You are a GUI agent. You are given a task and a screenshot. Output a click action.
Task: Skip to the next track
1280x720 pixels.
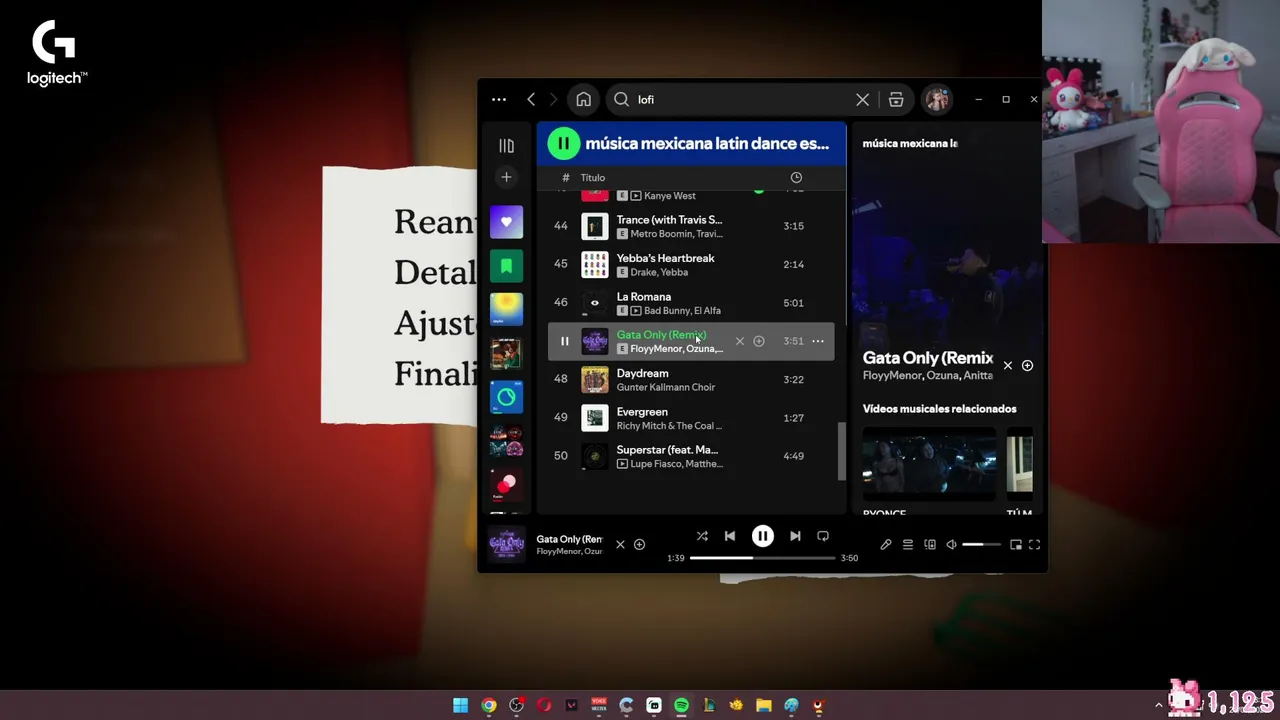795,537
